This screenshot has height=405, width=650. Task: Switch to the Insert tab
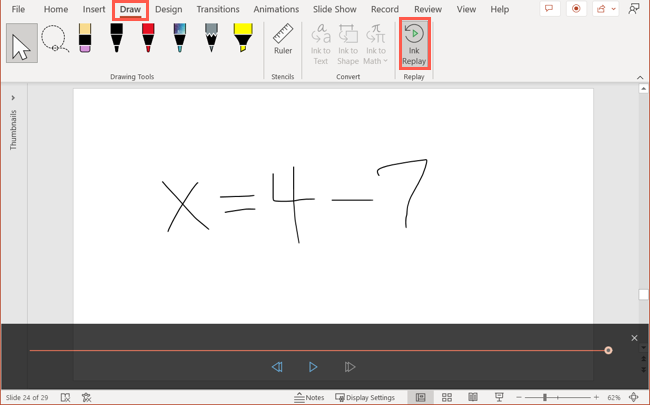click(x=94, y=9)
